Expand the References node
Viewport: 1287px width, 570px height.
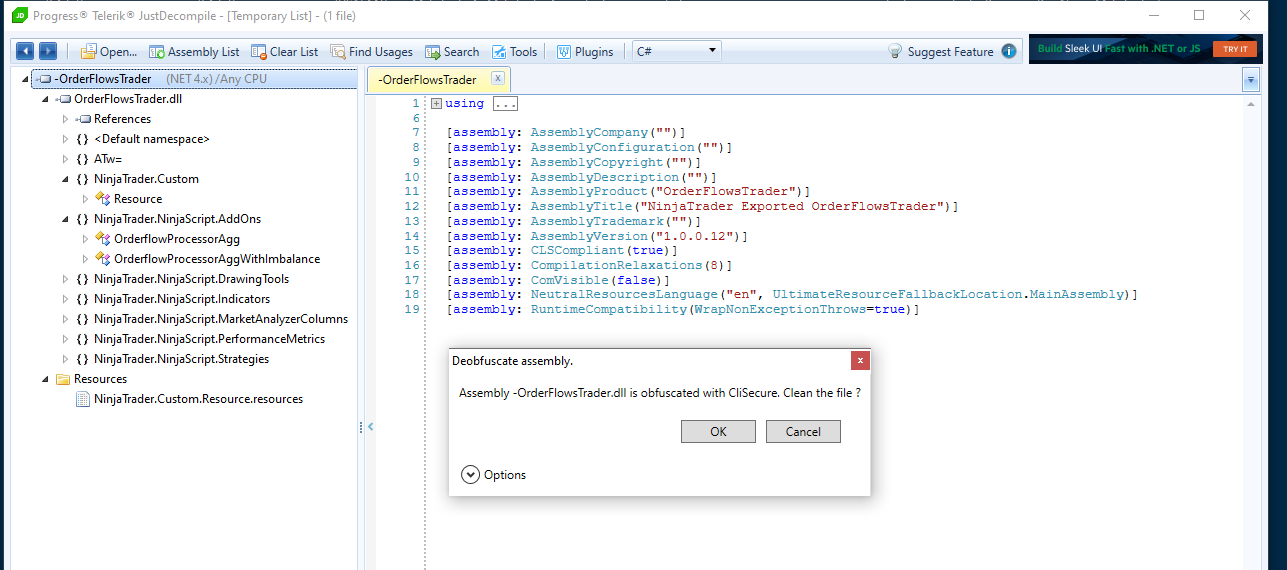tap(65, 119)
